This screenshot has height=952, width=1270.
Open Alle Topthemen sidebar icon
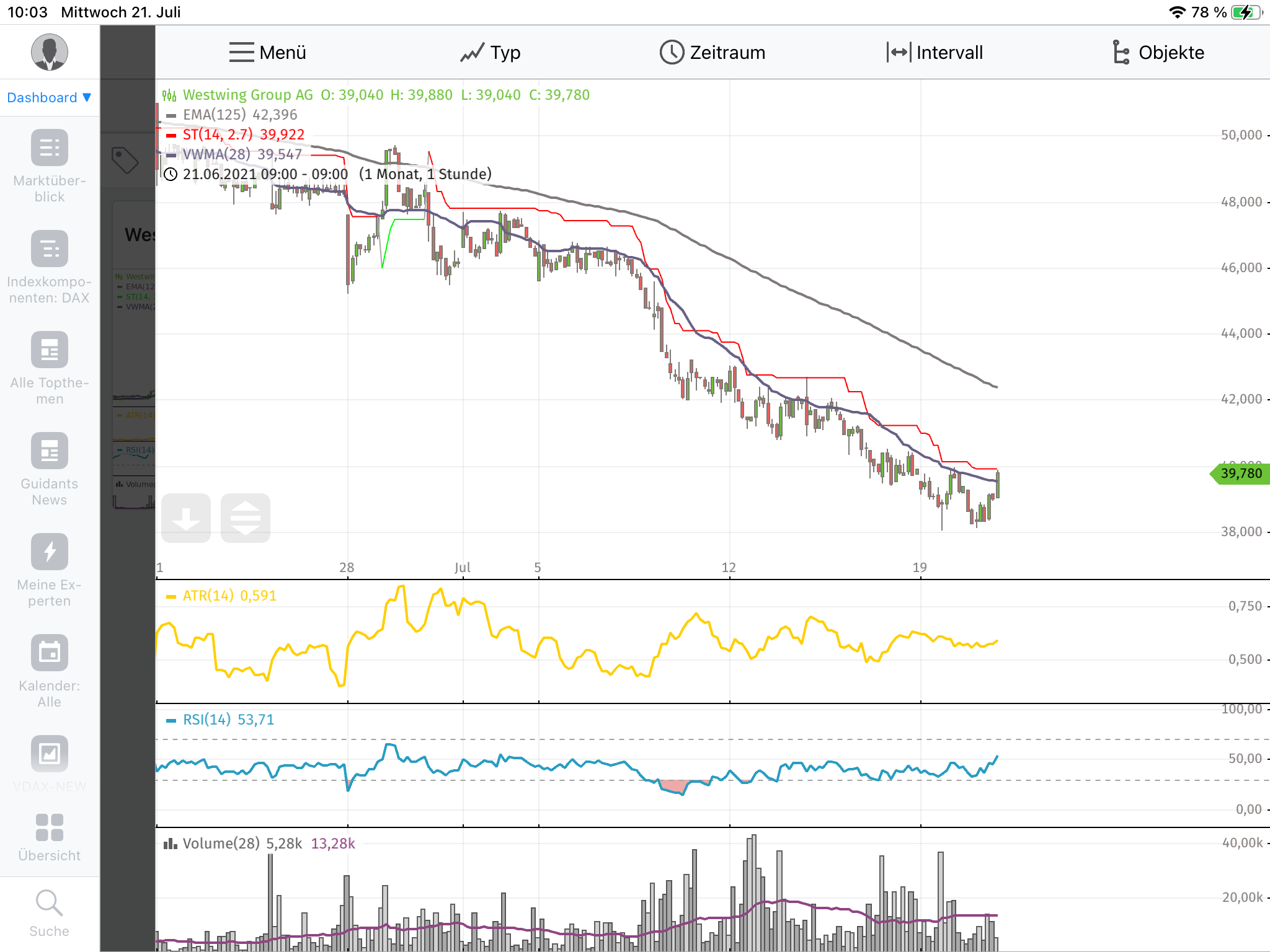point(49,350)
